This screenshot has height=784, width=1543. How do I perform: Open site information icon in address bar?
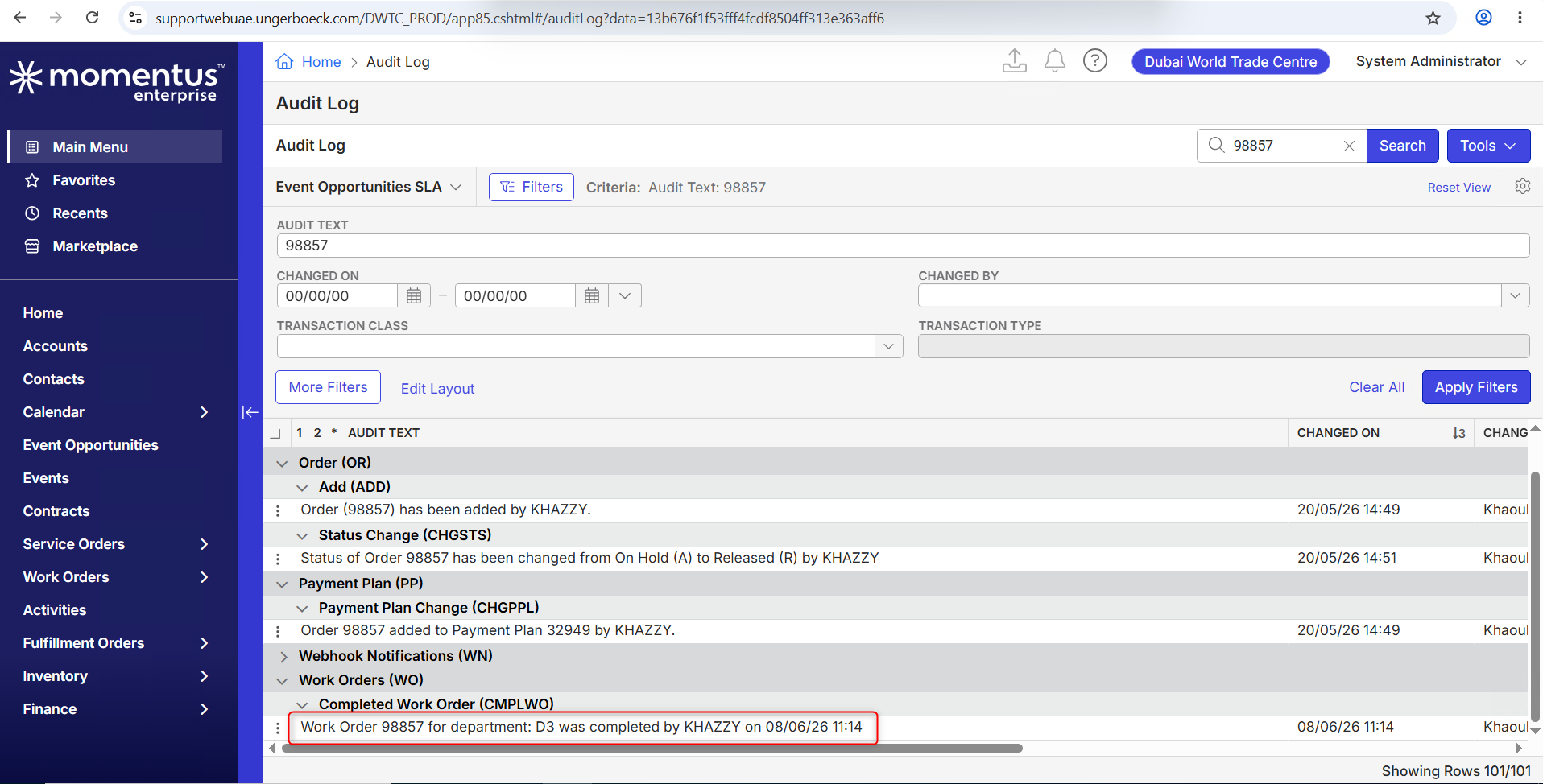click(135, 18)
